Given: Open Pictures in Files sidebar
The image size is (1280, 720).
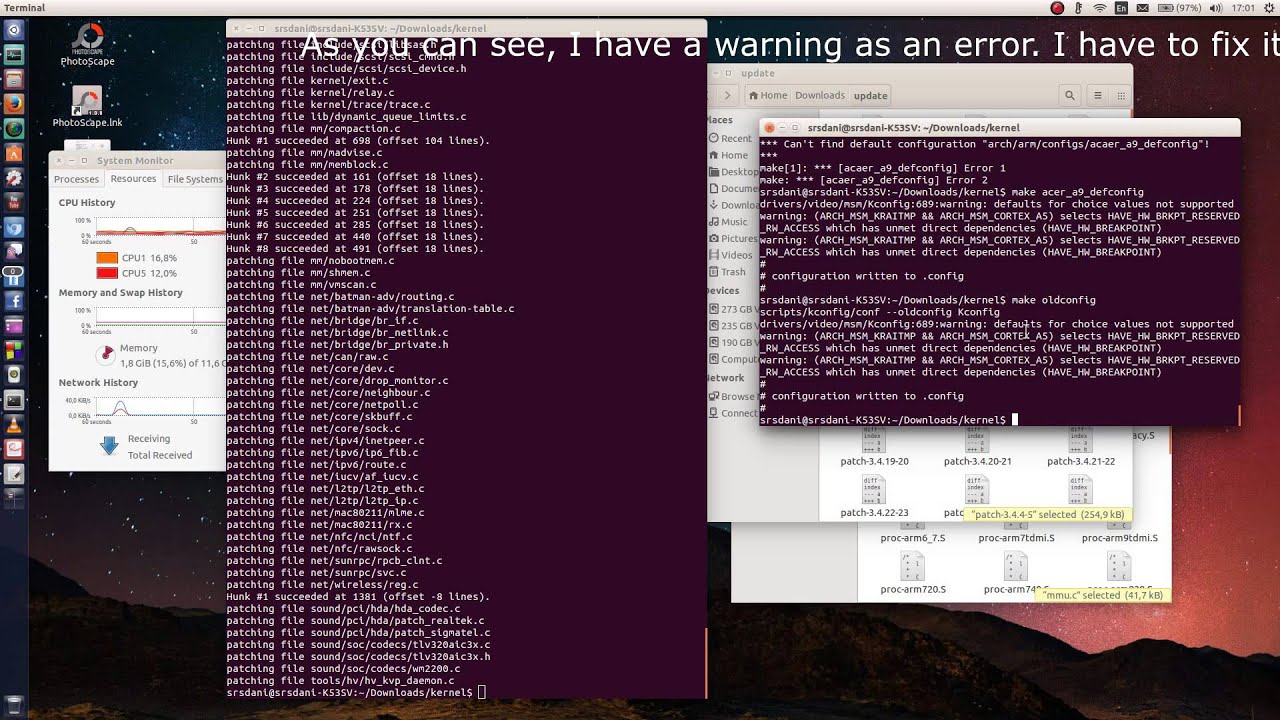Looking at the screenshot, I should (732, 238).
